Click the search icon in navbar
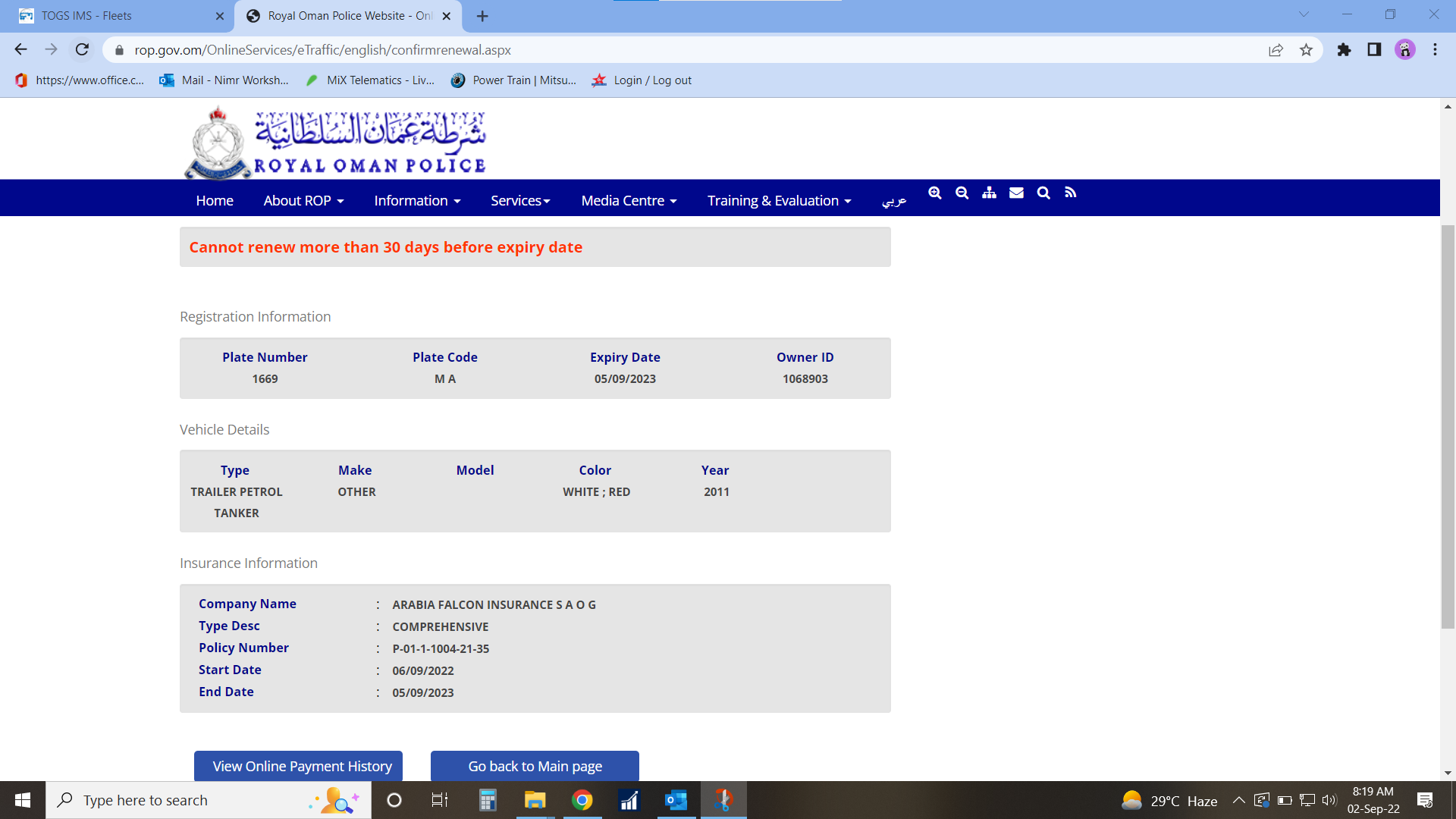 pos(1043,193)
